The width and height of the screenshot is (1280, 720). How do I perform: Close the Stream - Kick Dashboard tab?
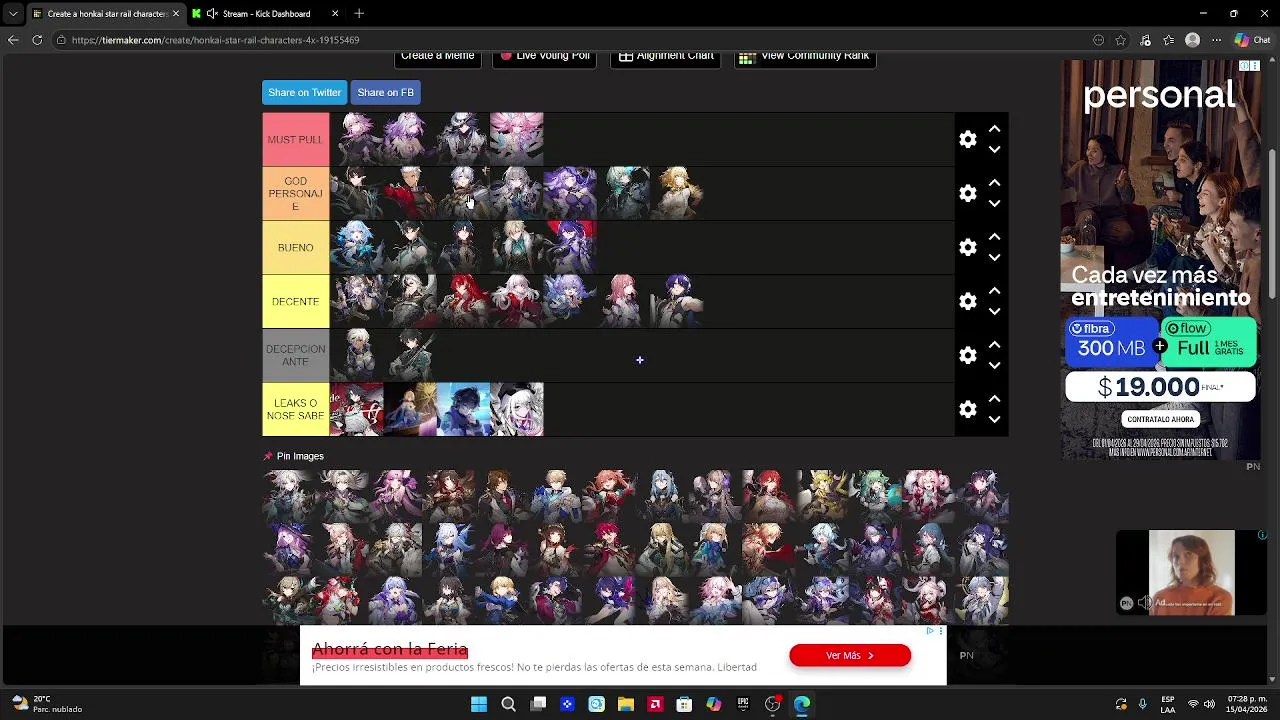coord(335,14)
